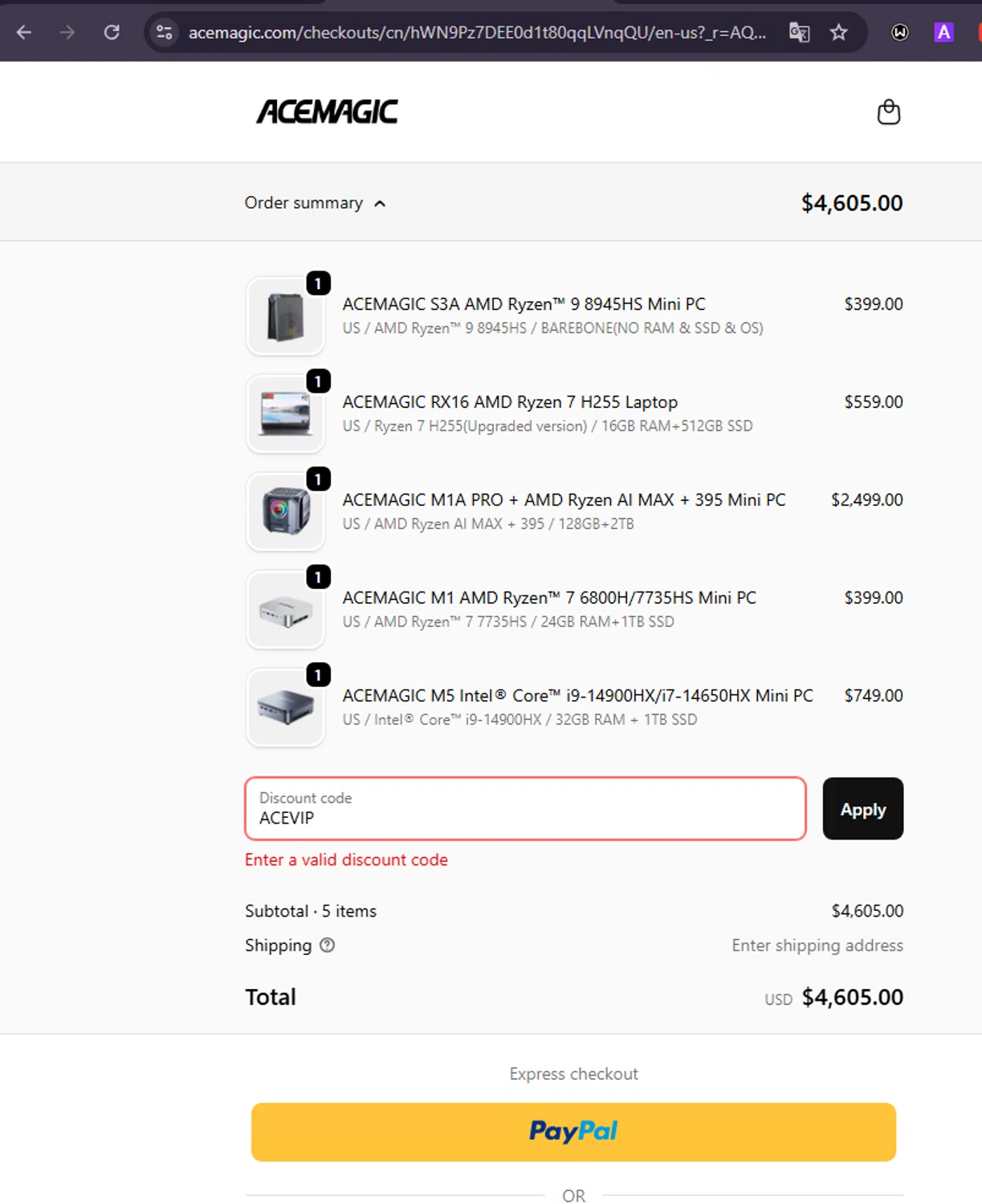Reload the checkout page
The image size is (982, 1204).
coord(112,32)
